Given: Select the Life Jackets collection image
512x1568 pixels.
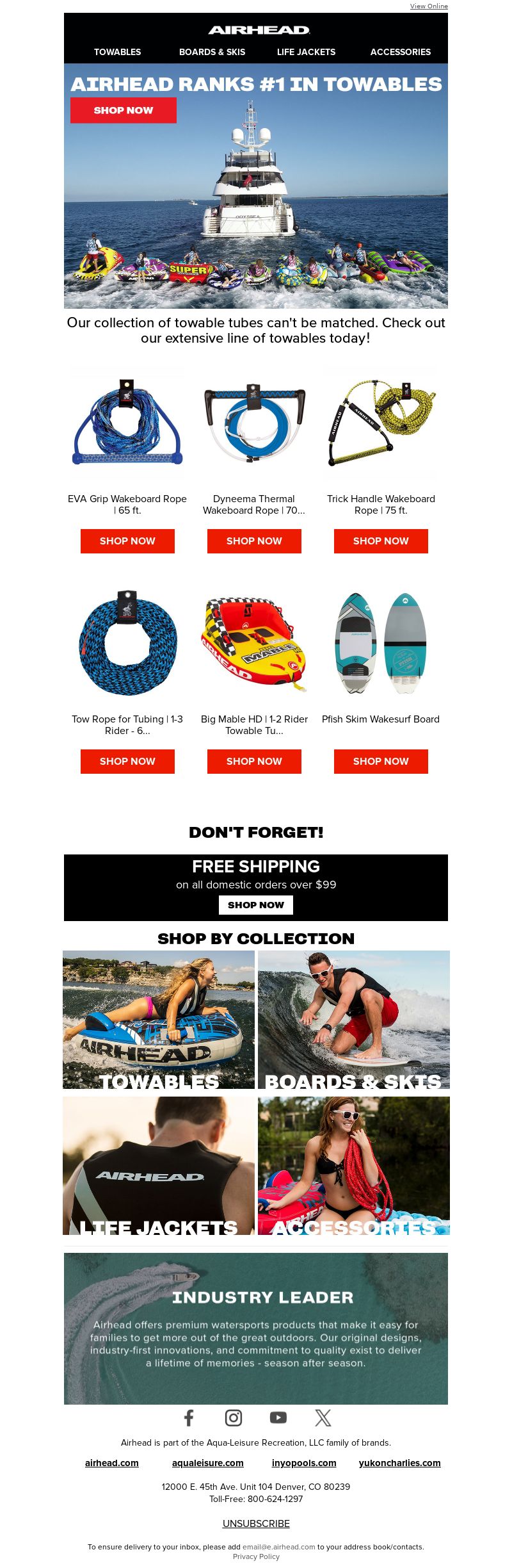Looking at the screenshot, I should pyautogui.click(x=159, y=1166).
